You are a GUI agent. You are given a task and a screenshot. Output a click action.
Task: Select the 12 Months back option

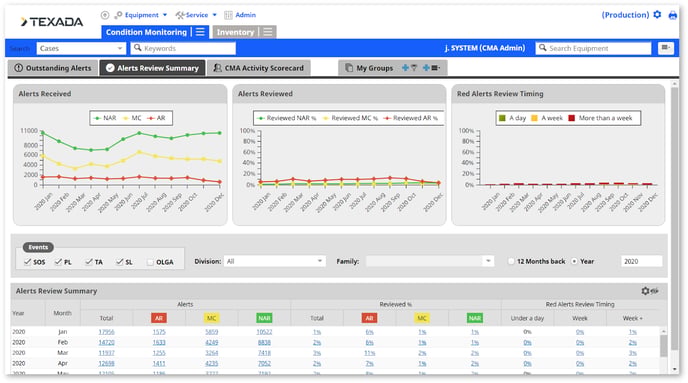tap(511, 261)
